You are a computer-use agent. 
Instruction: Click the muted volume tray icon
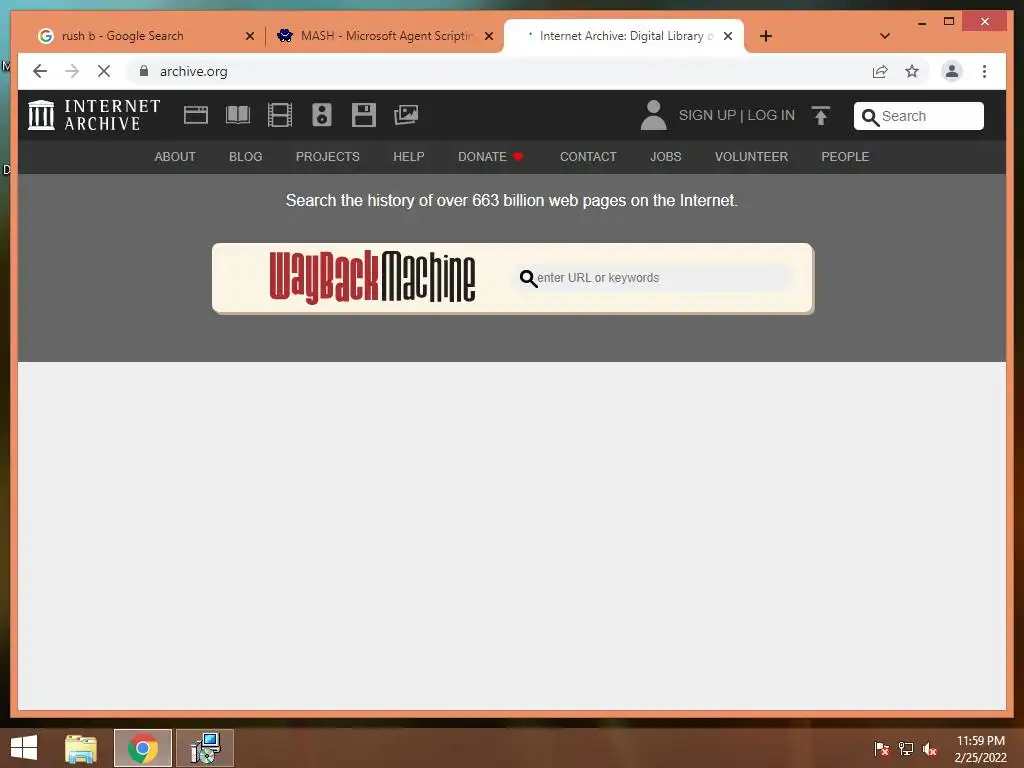(930, 748)
